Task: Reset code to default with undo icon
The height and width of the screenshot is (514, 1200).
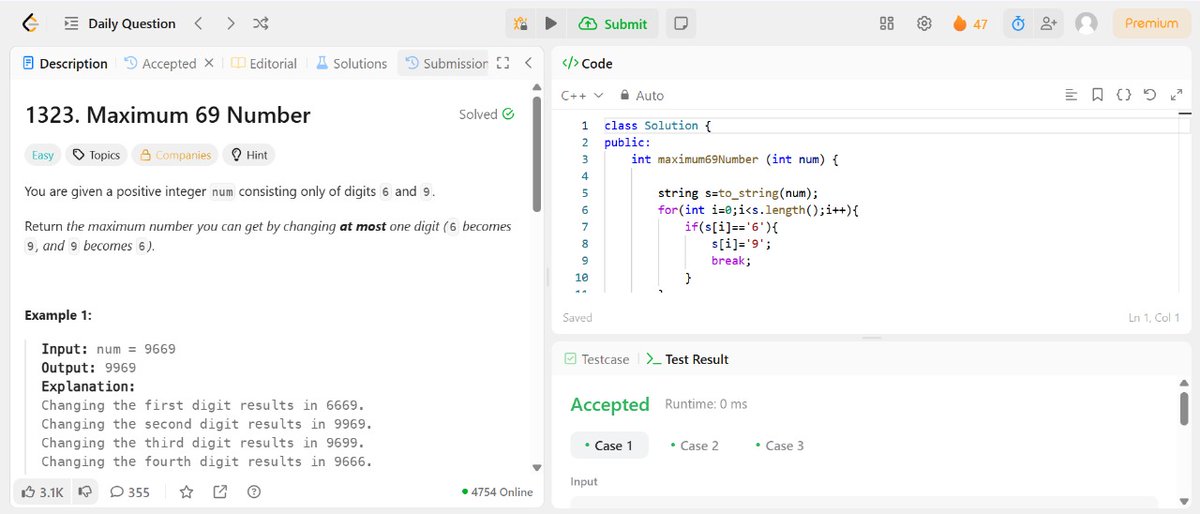Action: [x=1150, y=95]
